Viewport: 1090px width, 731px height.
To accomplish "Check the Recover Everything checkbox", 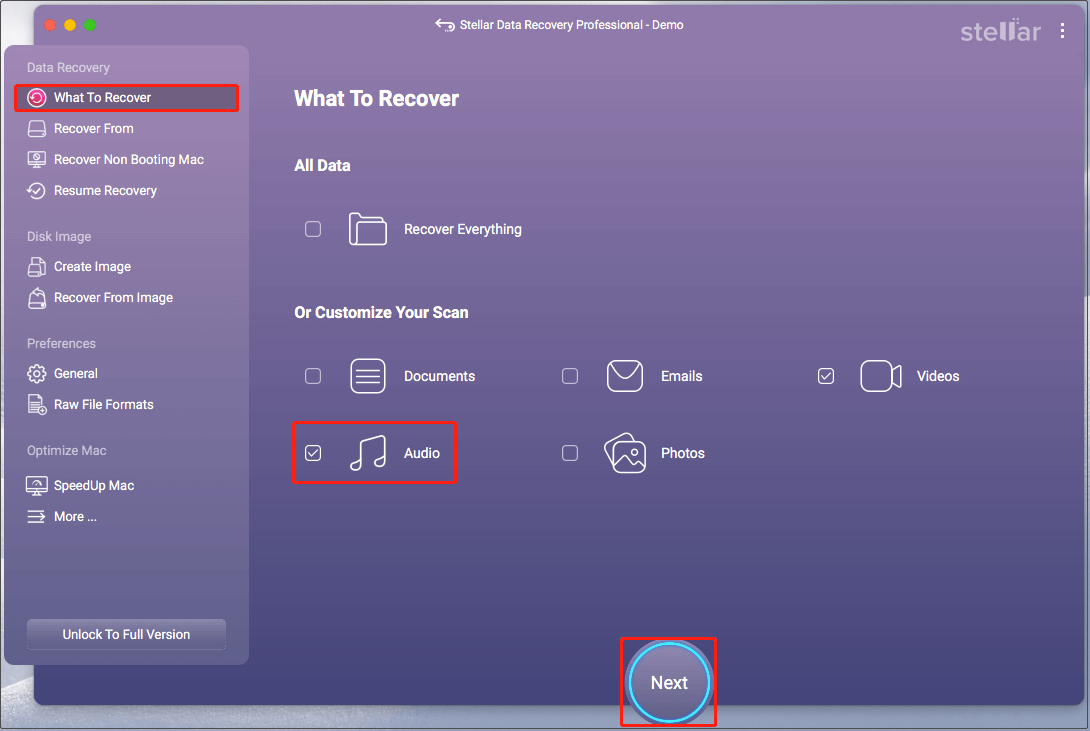I will click(312, 228).
